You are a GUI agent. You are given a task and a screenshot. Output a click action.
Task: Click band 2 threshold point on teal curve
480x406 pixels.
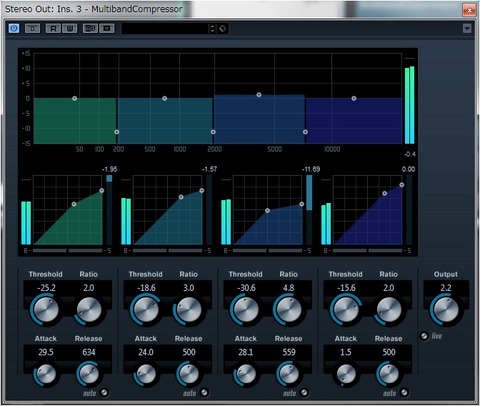(x=181, y=197)
